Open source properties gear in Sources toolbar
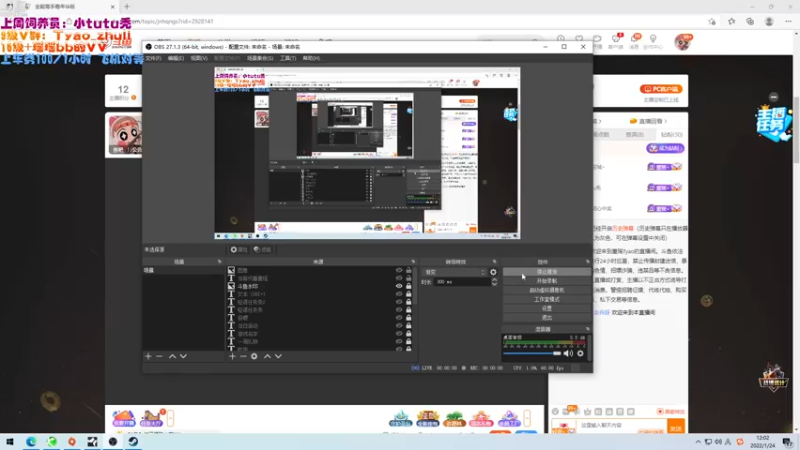The image size is (800, 450). pos(254,356)
